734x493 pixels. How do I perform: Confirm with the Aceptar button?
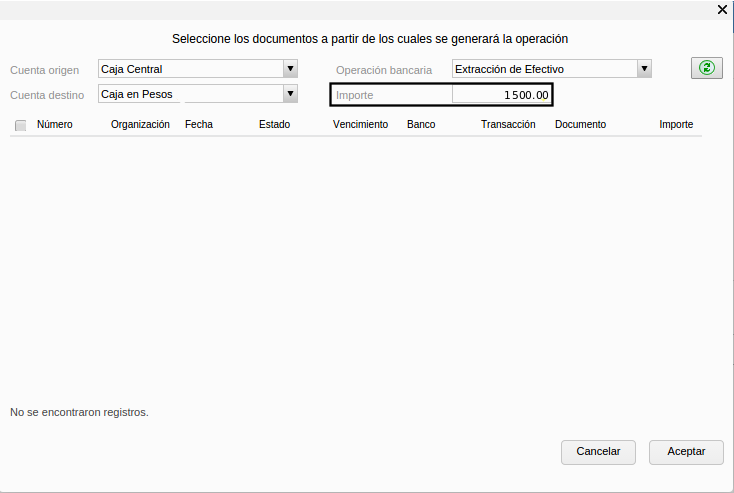686,452
